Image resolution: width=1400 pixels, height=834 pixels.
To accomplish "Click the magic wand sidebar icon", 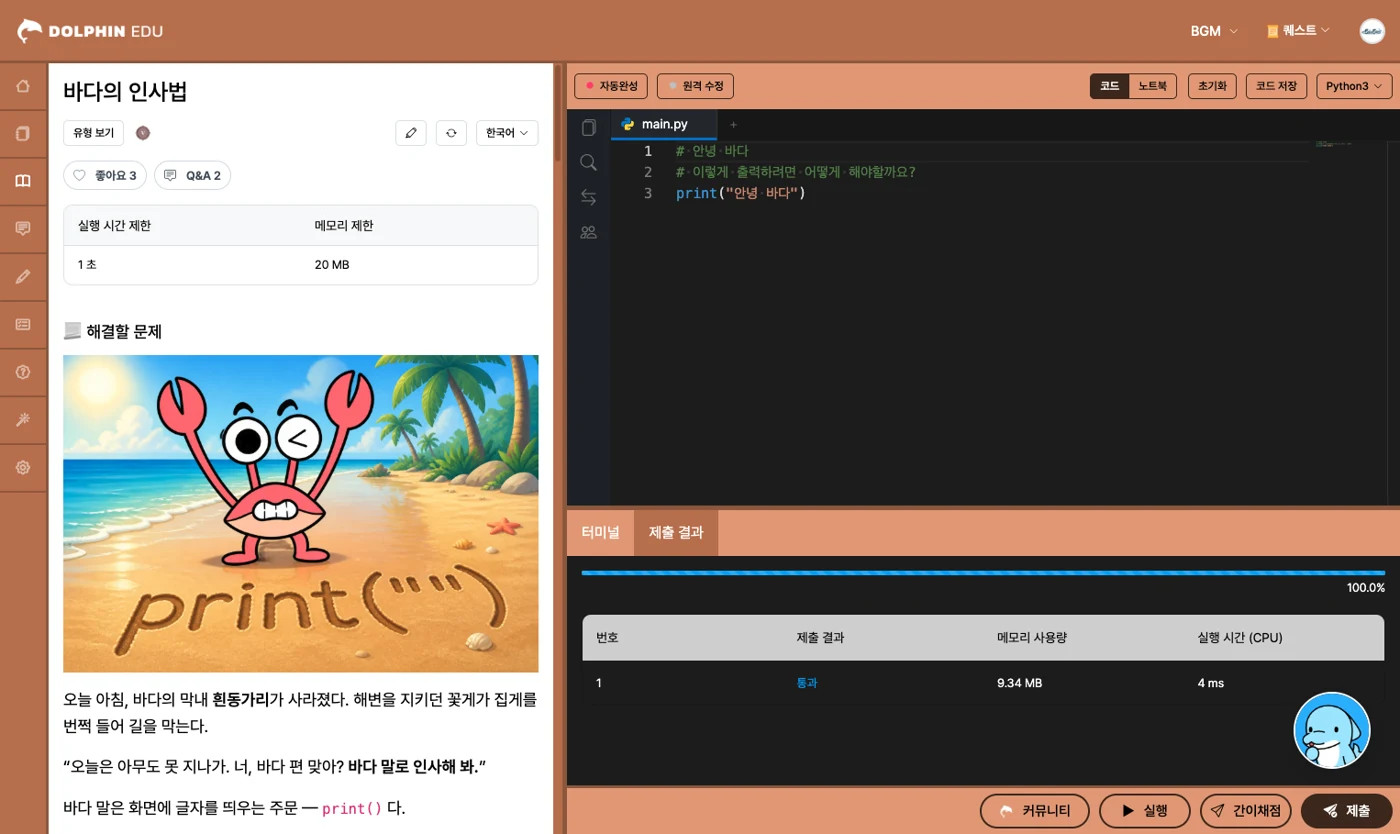I will (x=23, y=420).
